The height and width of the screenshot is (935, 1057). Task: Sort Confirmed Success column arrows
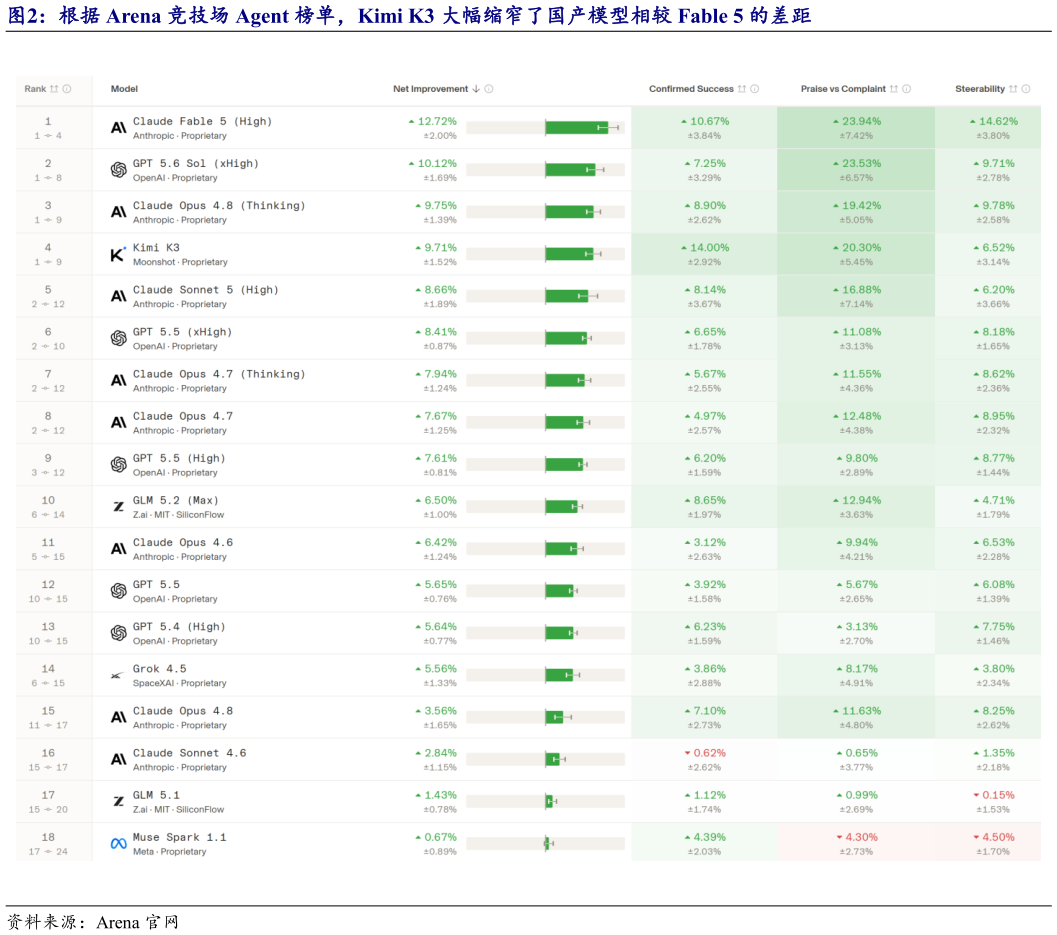tap(742, 89)
